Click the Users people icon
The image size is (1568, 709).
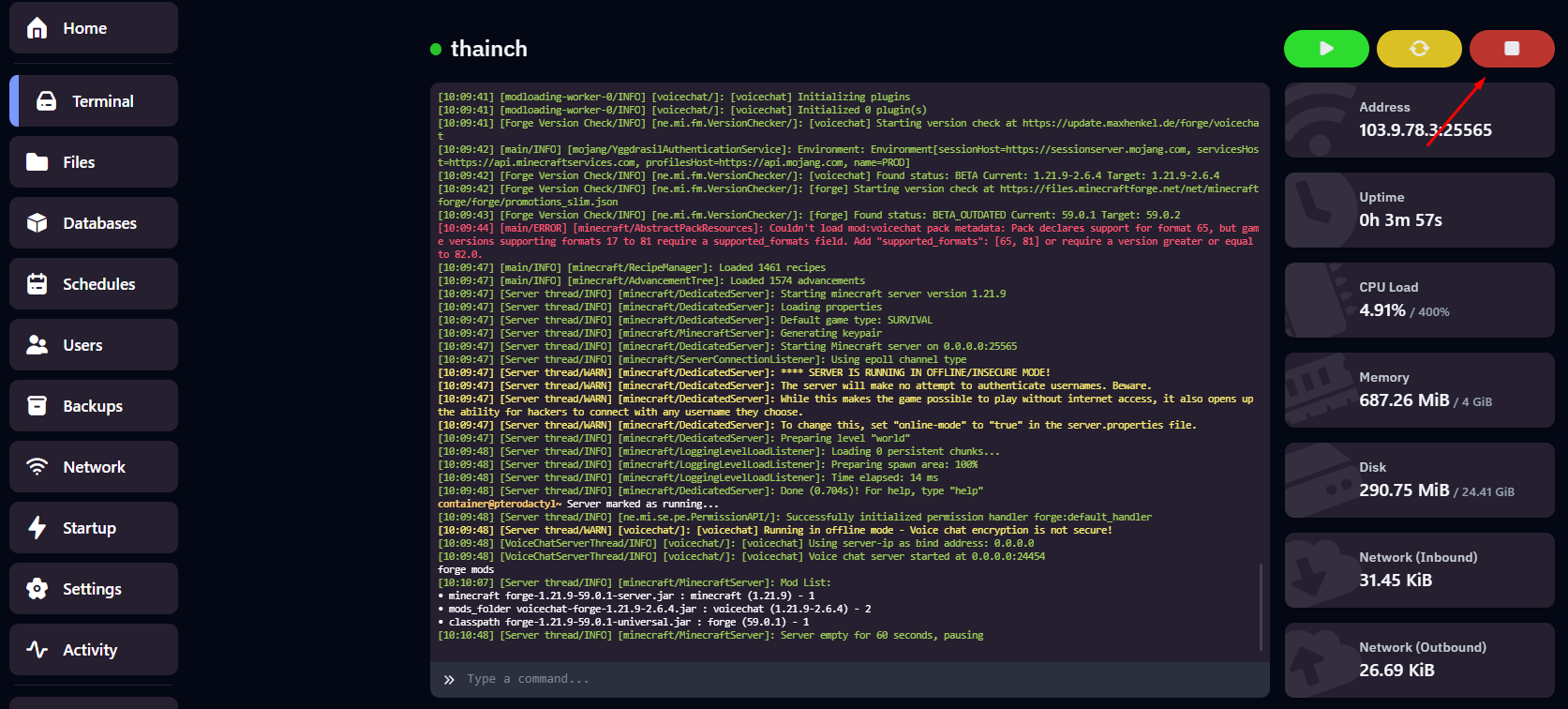[x=37, y=345]
